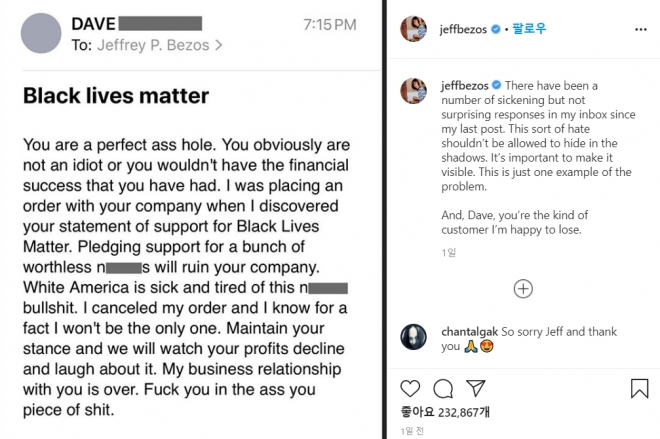Click chantalgak's commenter avatar
This screenshot has width=660, height=439.
pyautogui.click(x=411, y=335)
